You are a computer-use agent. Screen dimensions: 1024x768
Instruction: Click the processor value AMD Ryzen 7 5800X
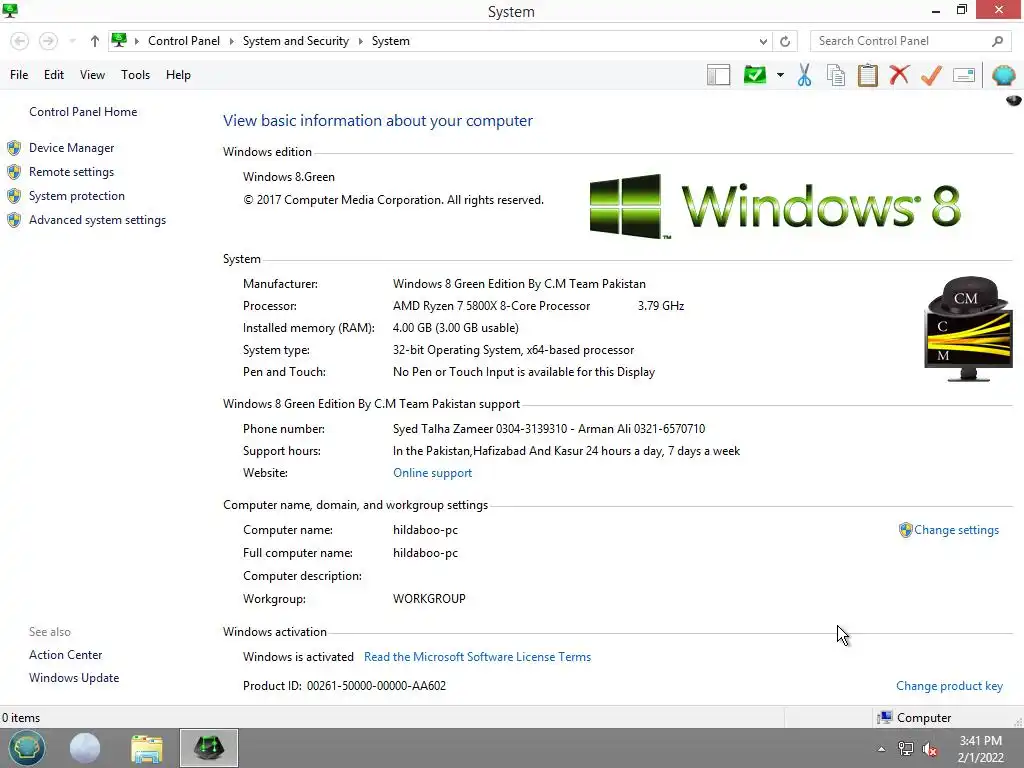coord(491,306)
